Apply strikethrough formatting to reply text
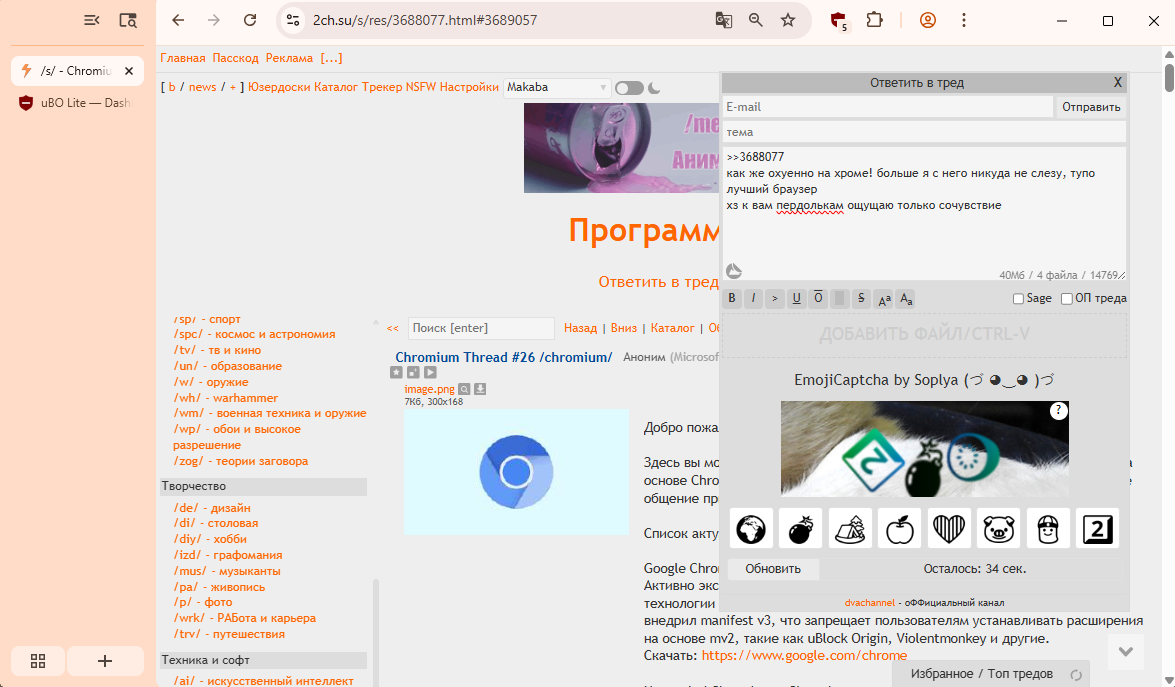 point(861,298)
